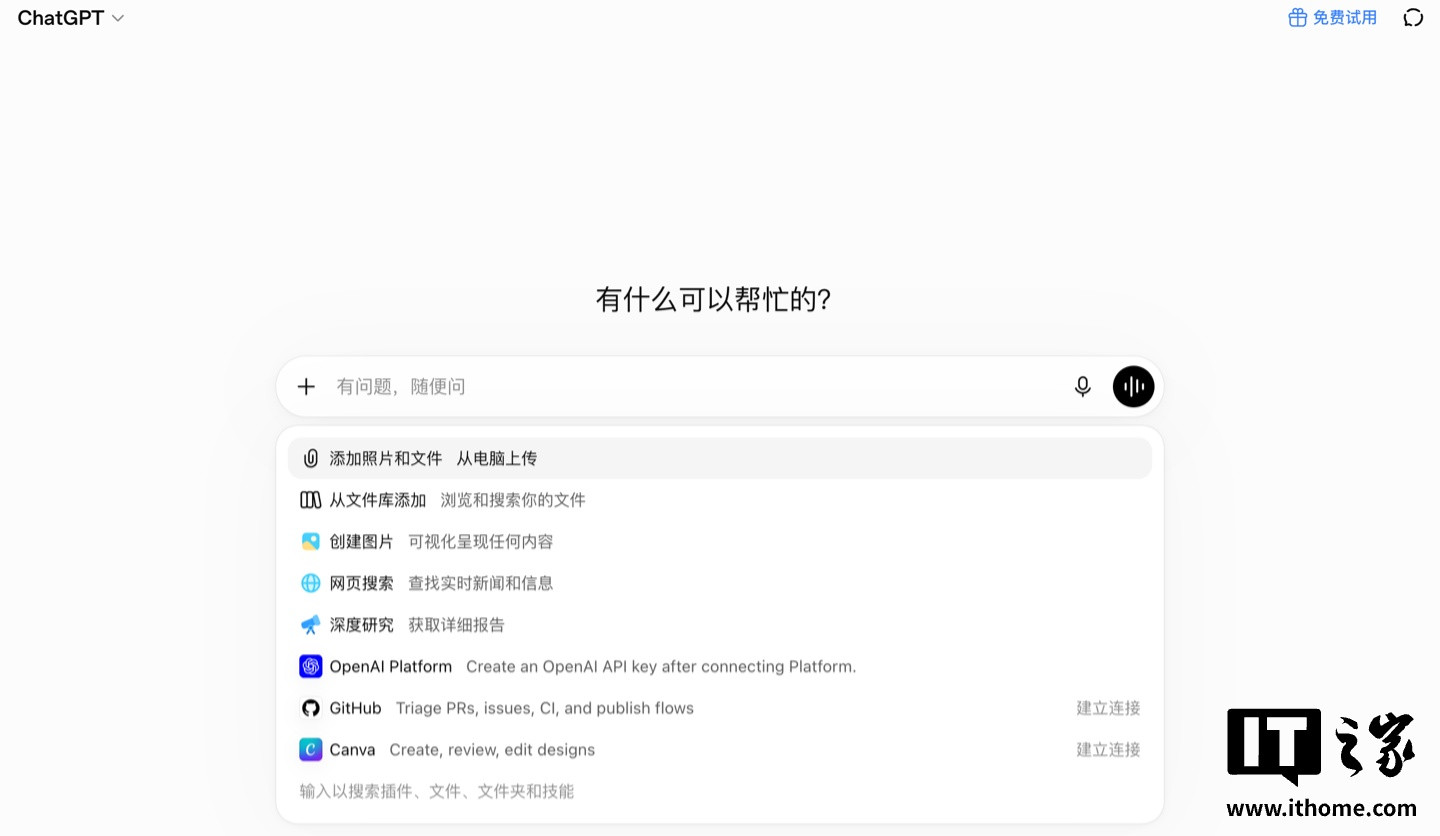The width and height of the screenshot is (1440, 836).
Task: Choose the GitHub connector entry
Action: click(x=720, y=708)
